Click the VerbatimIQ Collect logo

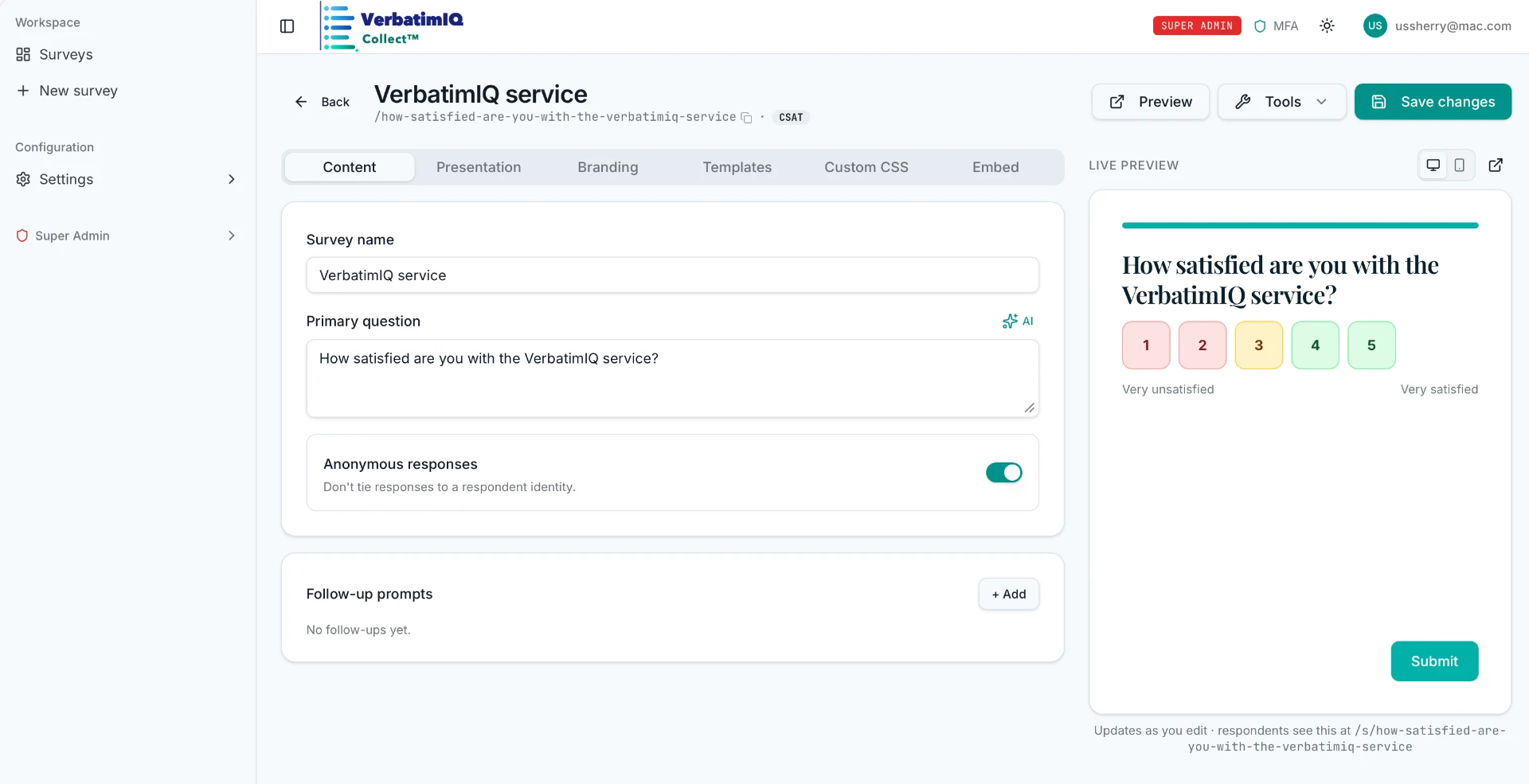(x=392, y=26)
